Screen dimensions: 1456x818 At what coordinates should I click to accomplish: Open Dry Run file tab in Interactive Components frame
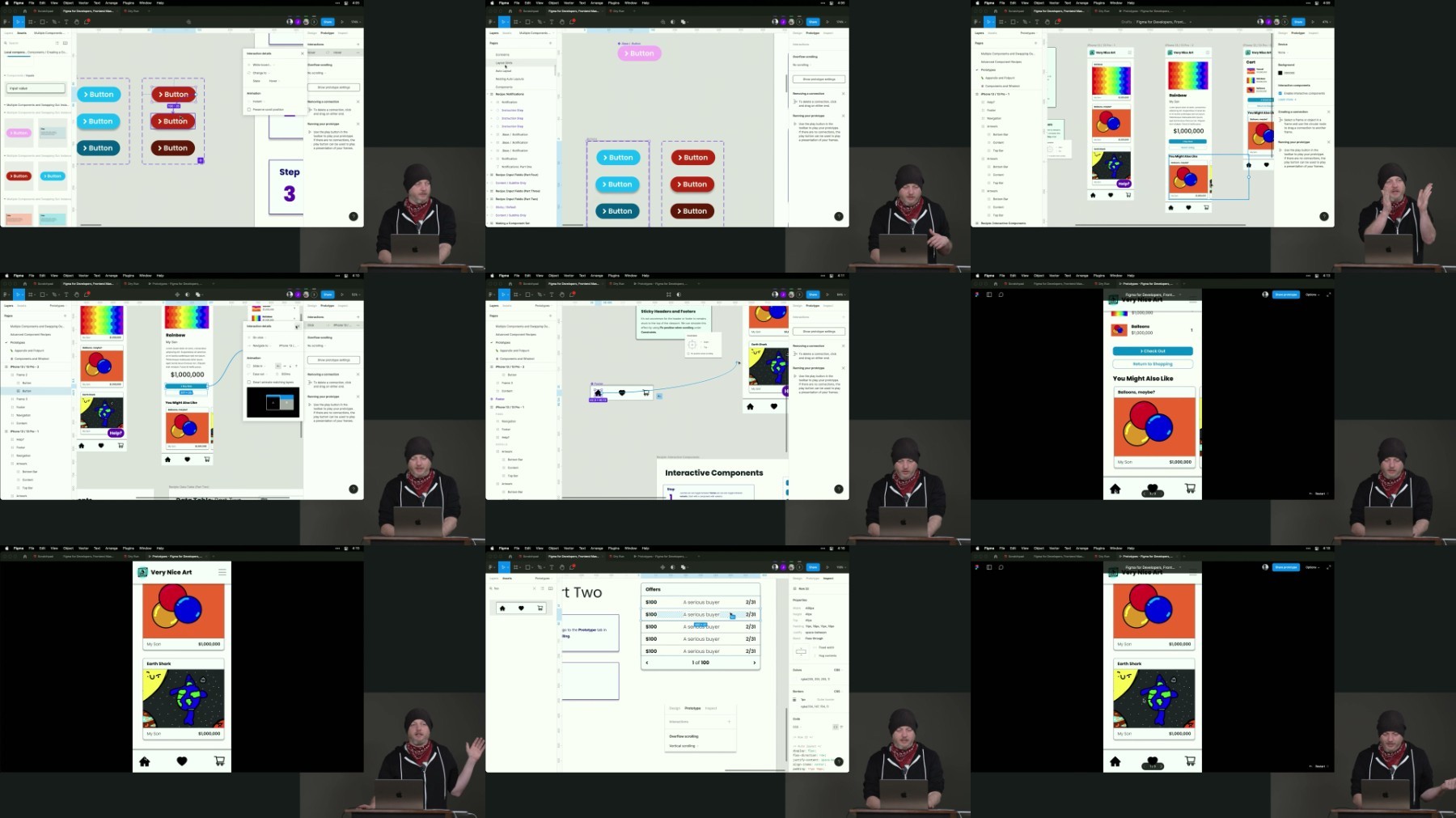click(619, 284)
